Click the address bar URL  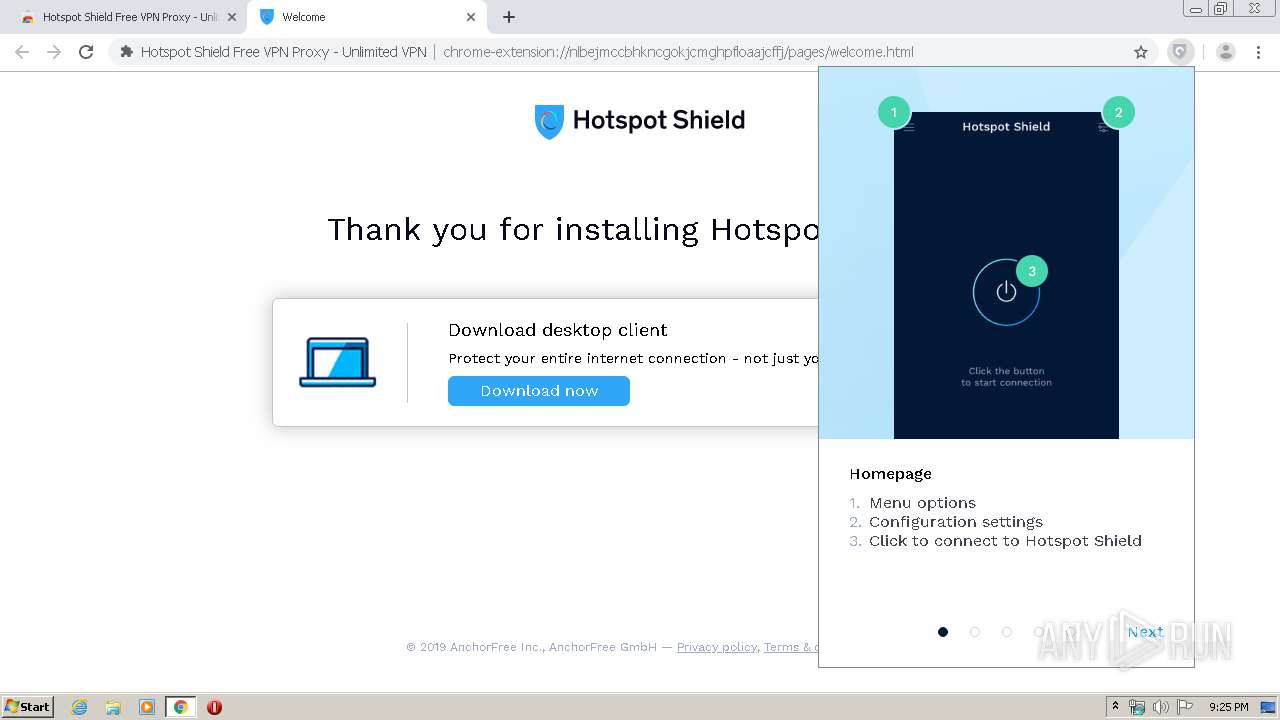coord(678,52)
